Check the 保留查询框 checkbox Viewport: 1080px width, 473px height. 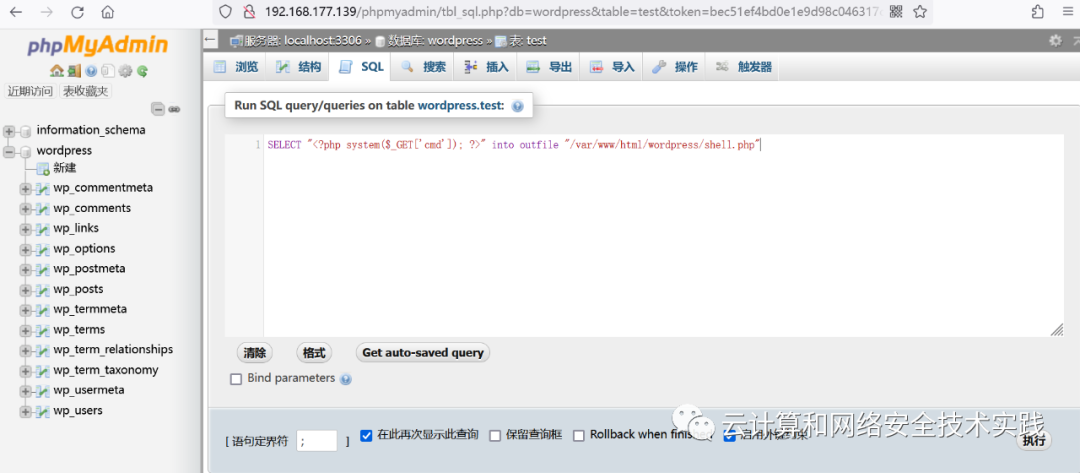pyautogui.click(x=495, y=435)
